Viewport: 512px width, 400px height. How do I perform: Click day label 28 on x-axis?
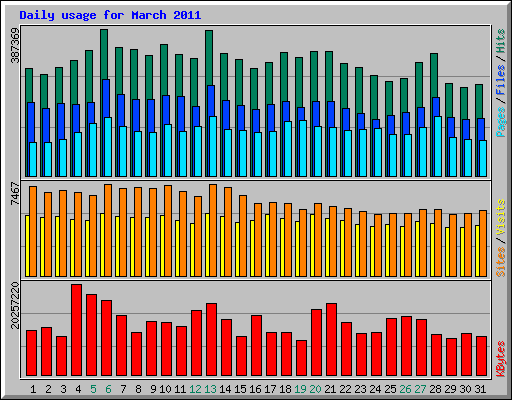[x=435, y=389]
